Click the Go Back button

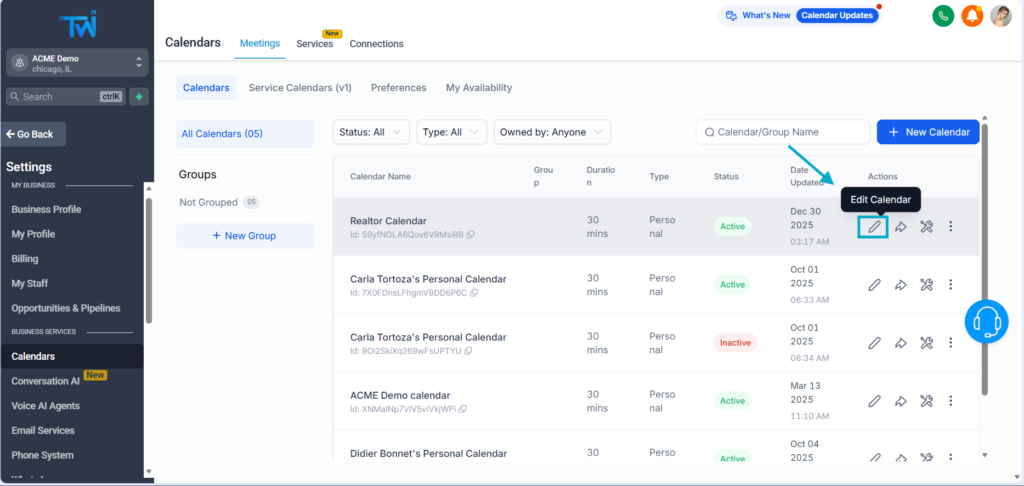point(33,134)
